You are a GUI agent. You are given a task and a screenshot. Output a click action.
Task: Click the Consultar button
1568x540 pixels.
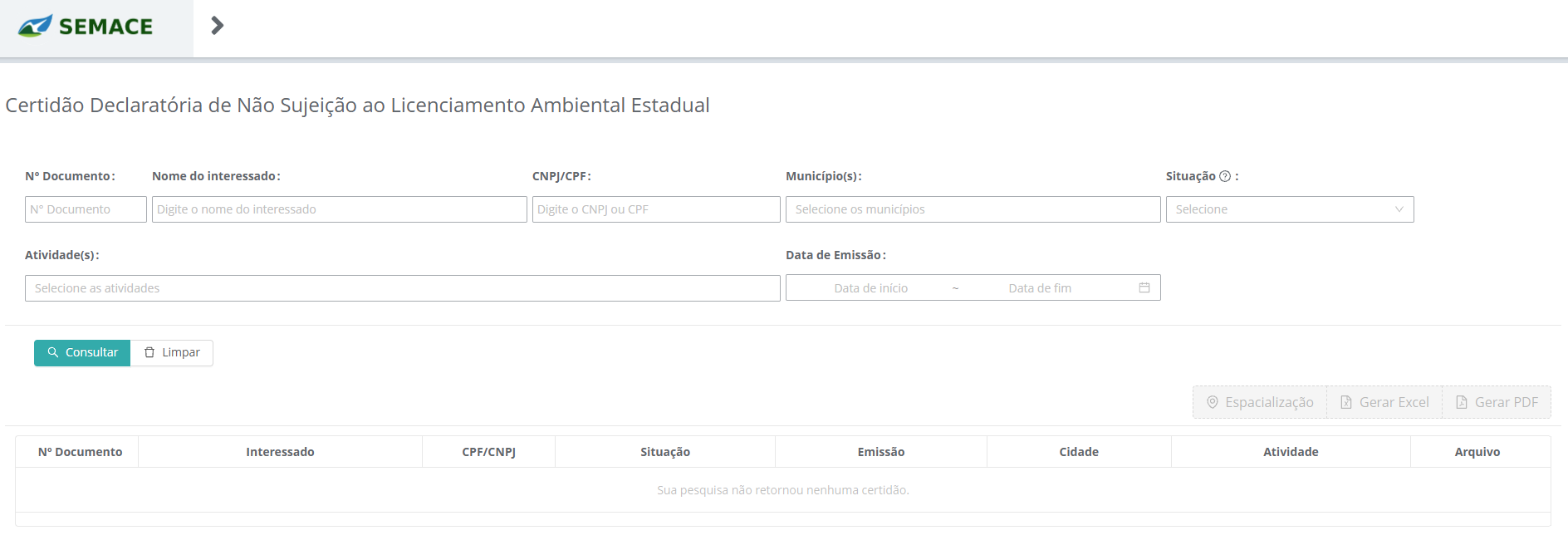[82, 353]
